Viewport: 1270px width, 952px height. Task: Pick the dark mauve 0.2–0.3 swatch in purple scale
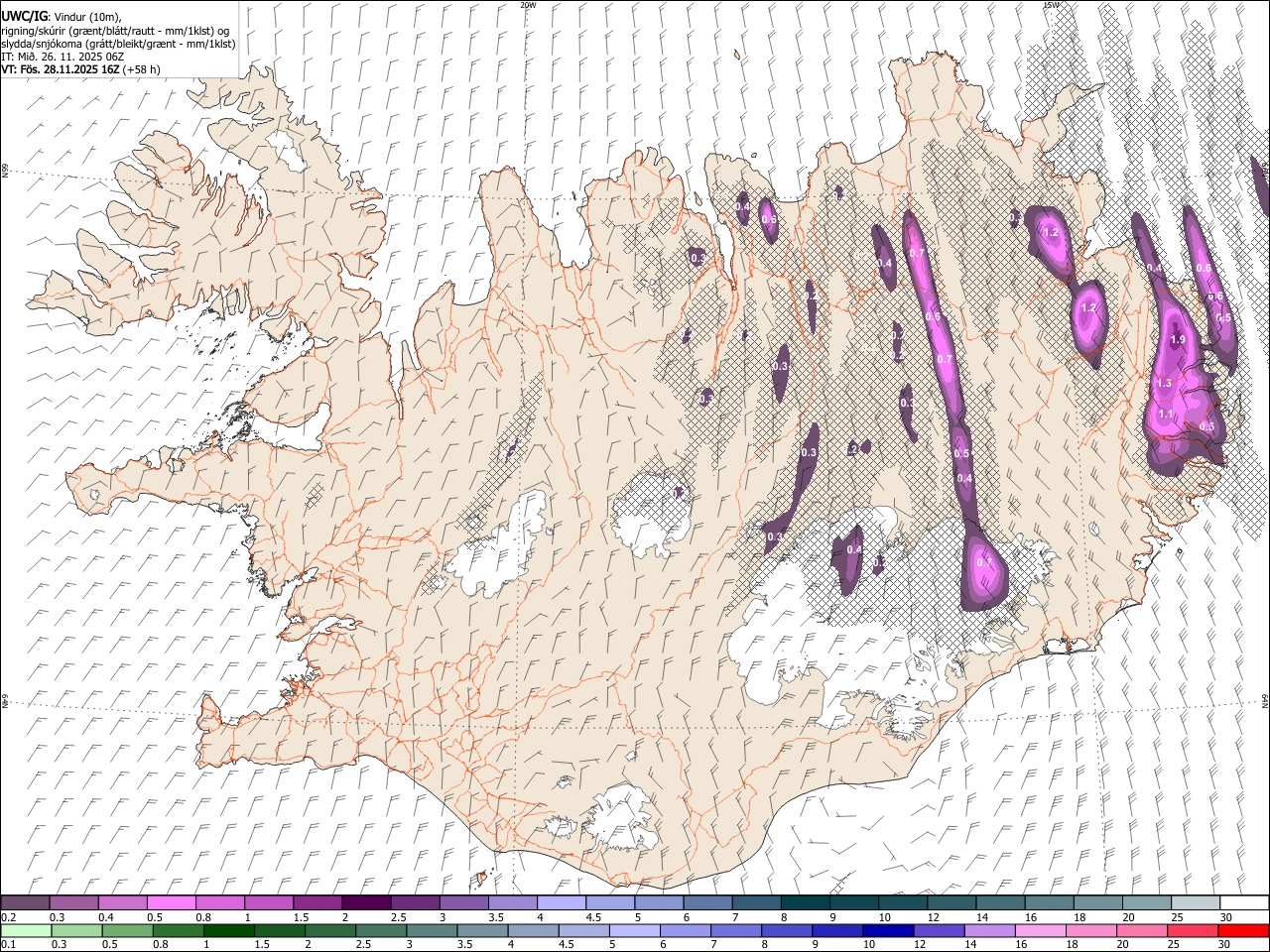[x=25, y=902]
